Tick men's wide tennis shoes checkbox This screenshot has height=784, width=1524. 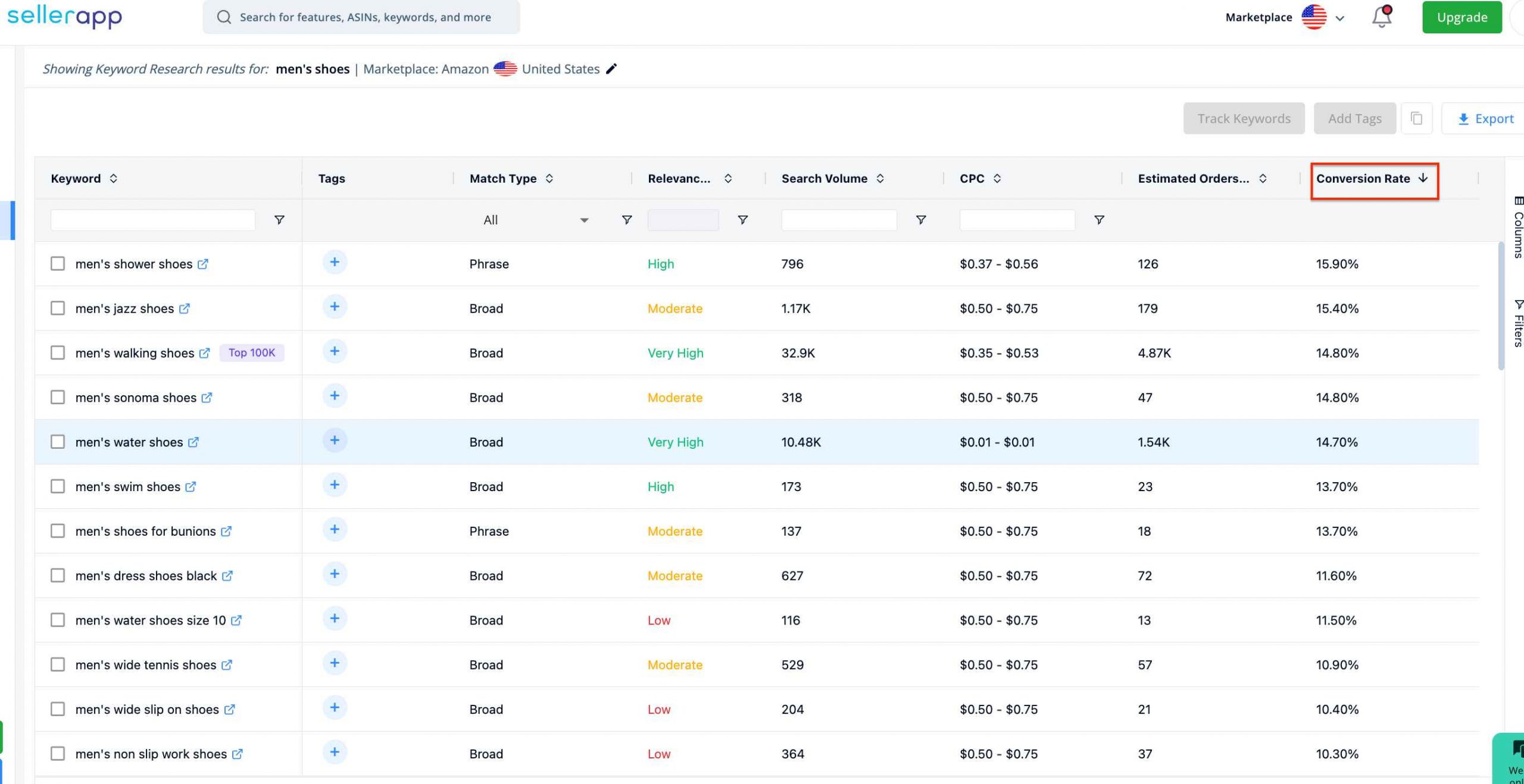pyautogui.click(x=58, y=665)
